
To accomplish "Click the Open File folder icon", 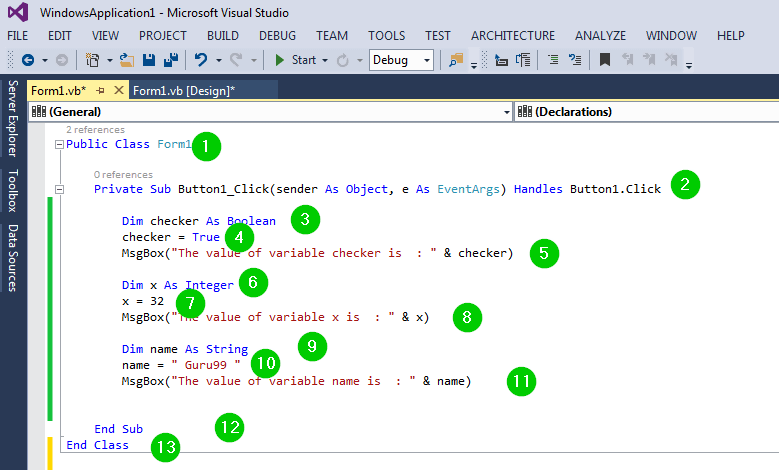I will point(127,60).
